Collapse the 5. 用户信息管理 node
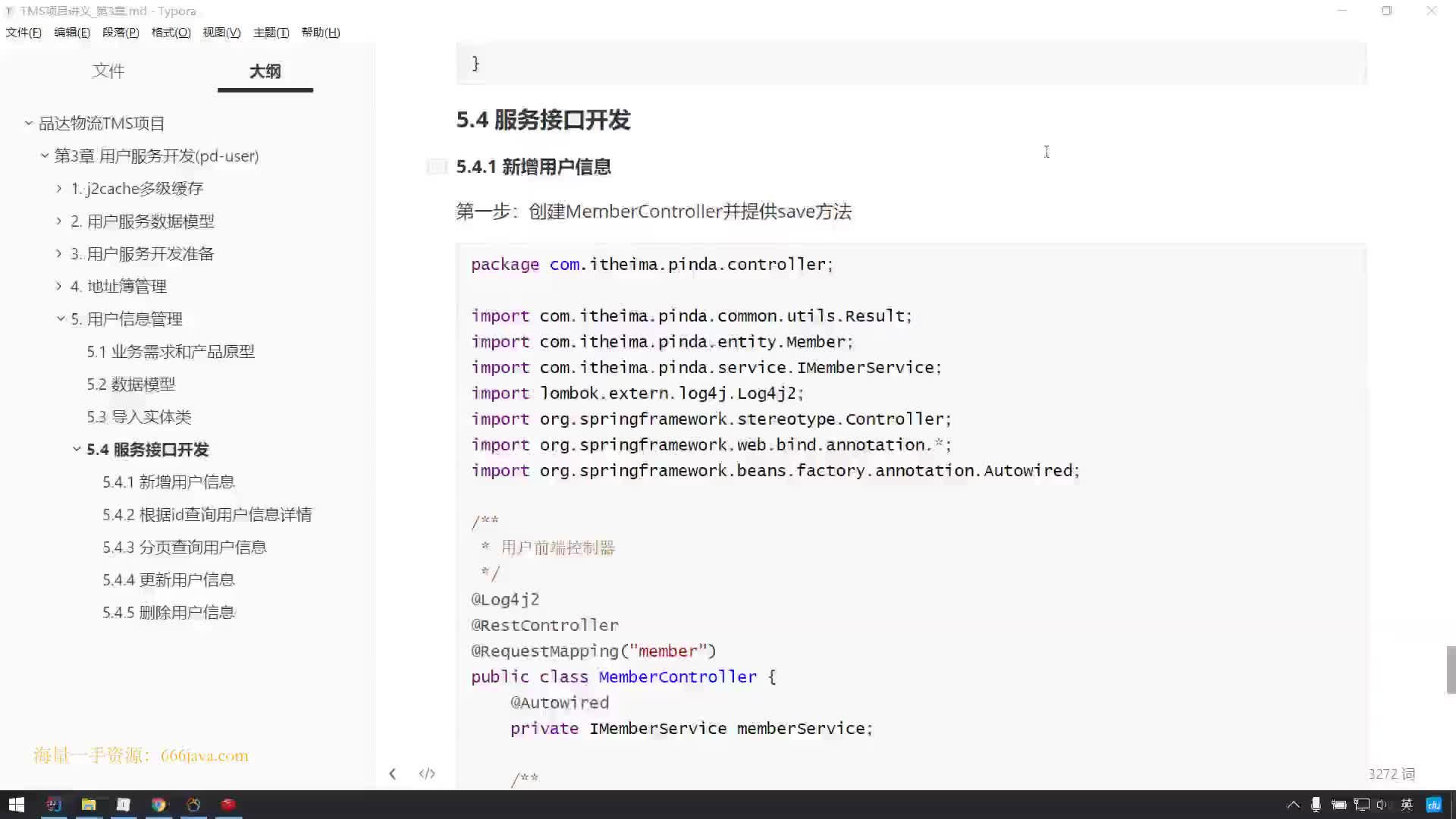 (61, 318)
